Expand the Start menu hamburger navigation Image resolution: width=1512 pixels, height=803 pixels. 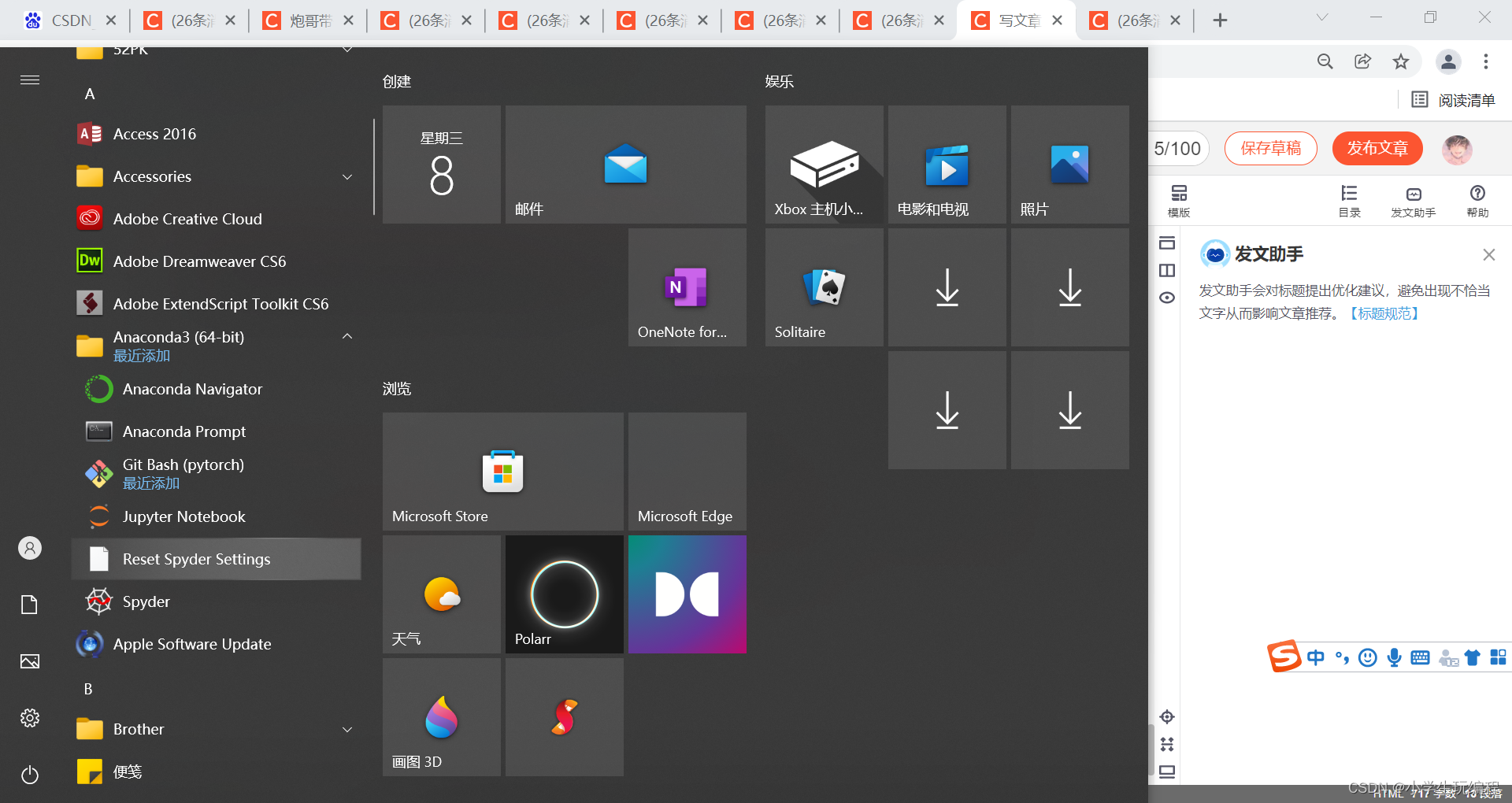[30, 80]
